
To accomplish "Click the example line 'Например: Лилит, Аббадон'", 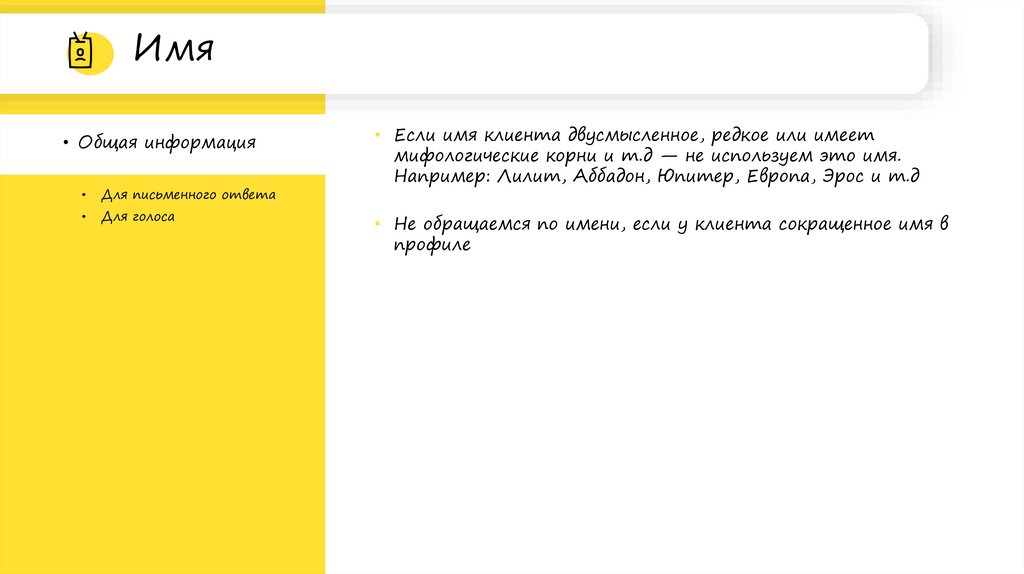I will tap(656, 176).
